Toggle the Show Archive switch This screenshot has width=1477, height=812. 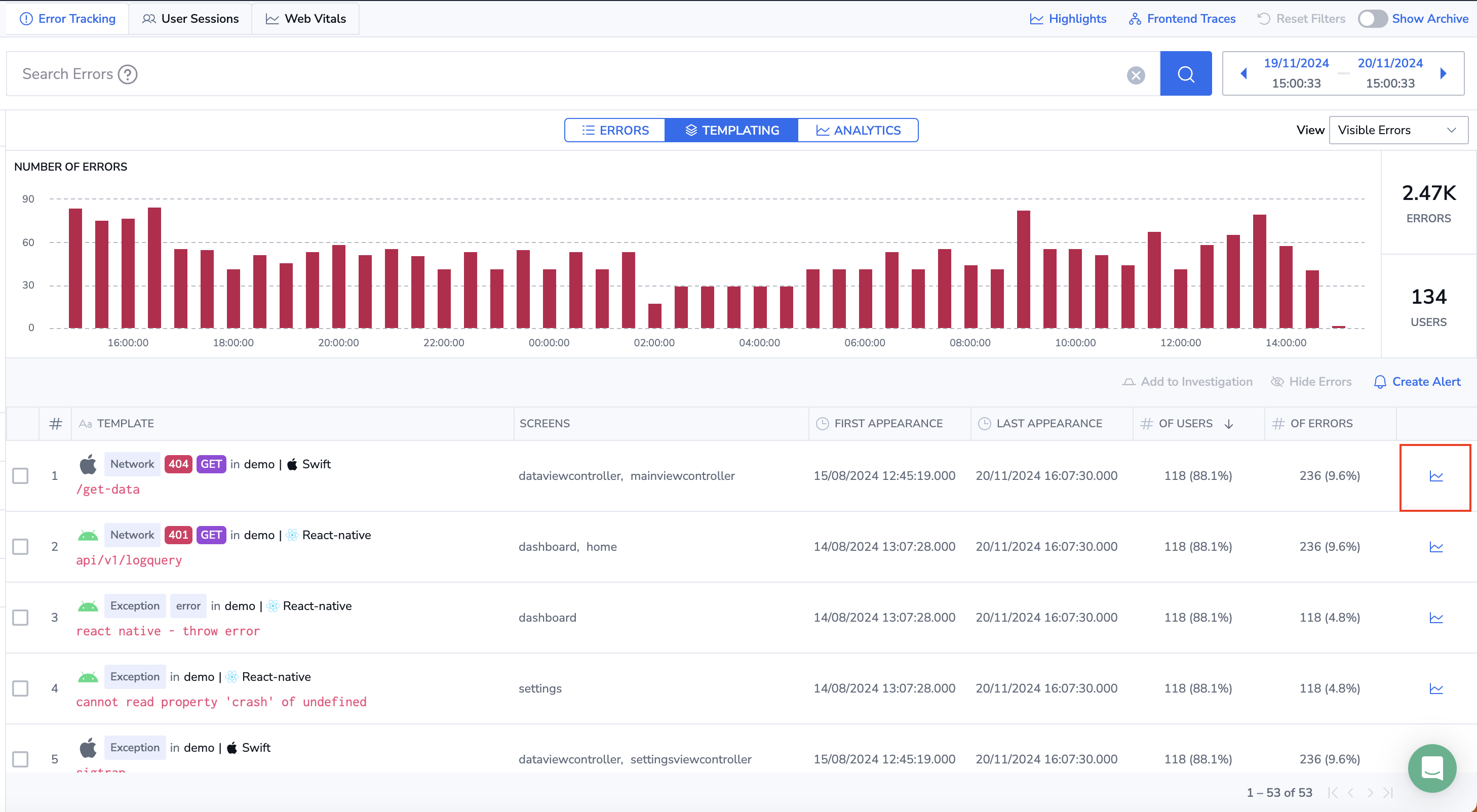(x=1372, y=19)
